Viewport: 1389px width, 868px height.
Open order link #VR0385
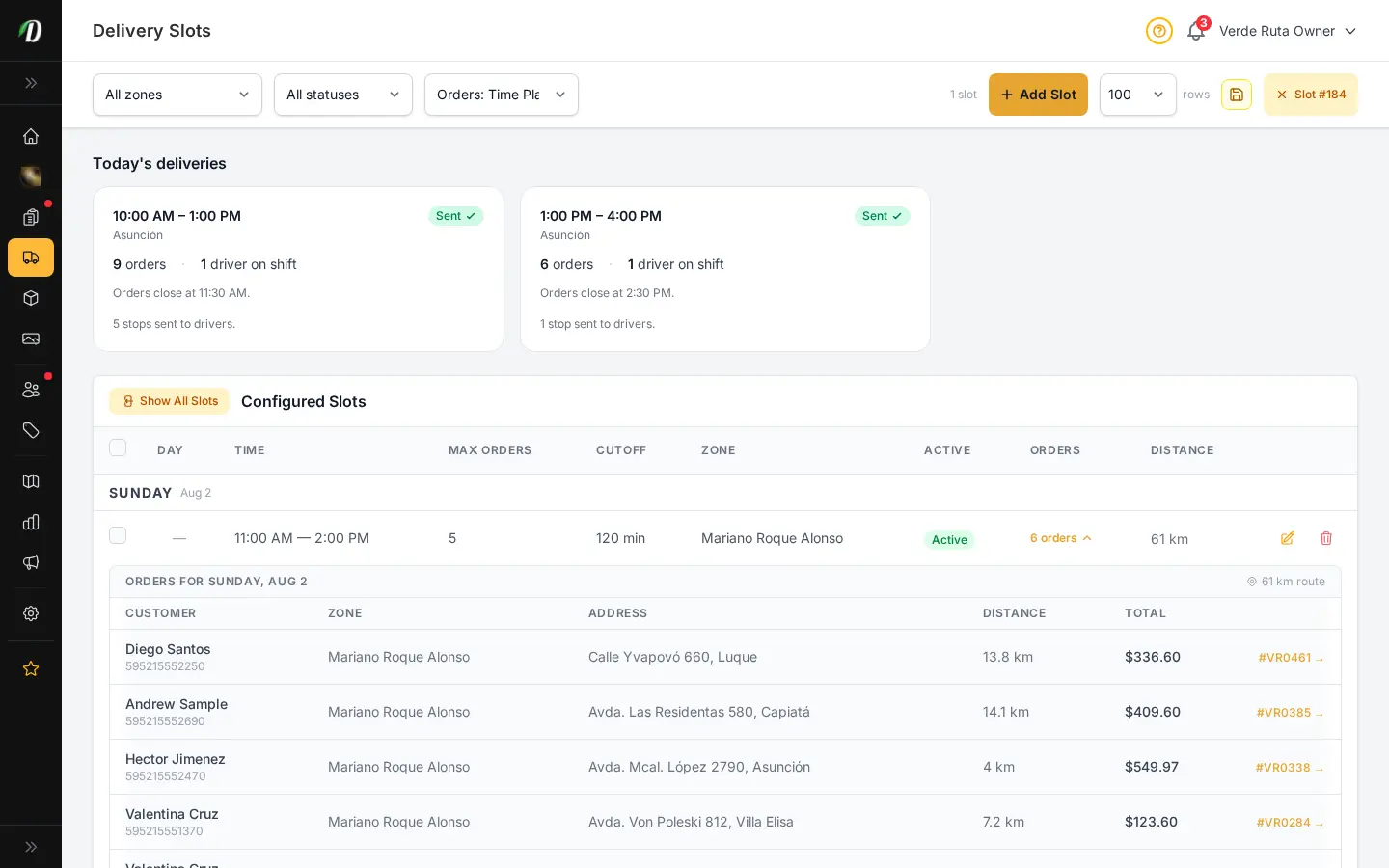(x=1290, y=713)
